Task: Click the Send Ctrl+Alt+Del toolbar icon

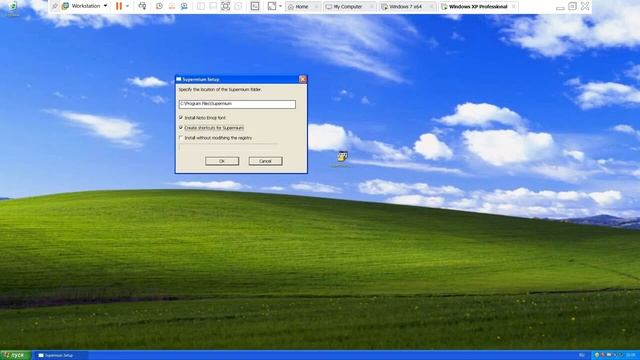Action: coord(142,6)
